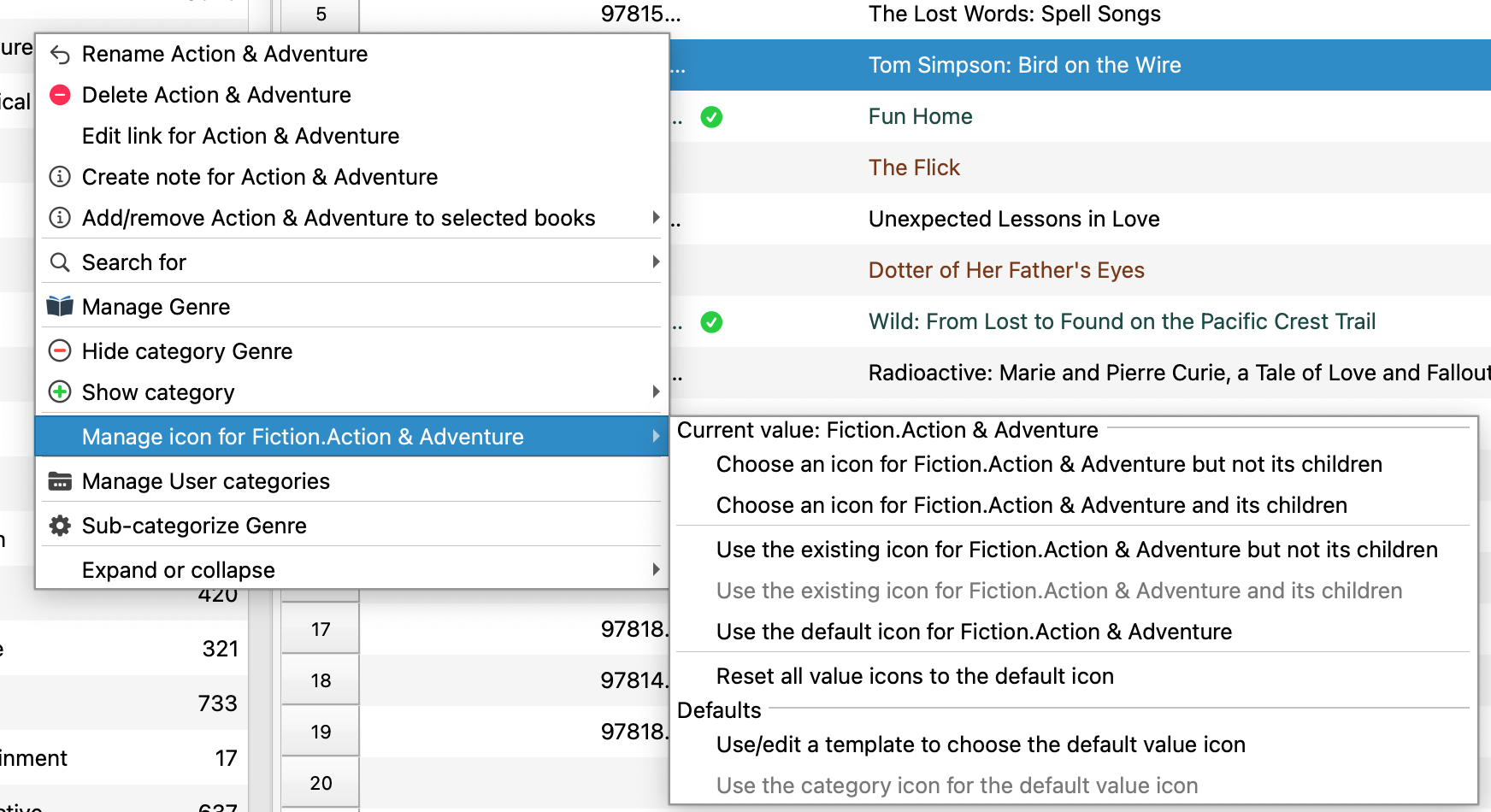Select Edit link for Action & Adventure
Viewport: 1491px width, 812px height.
pos(240,136)
